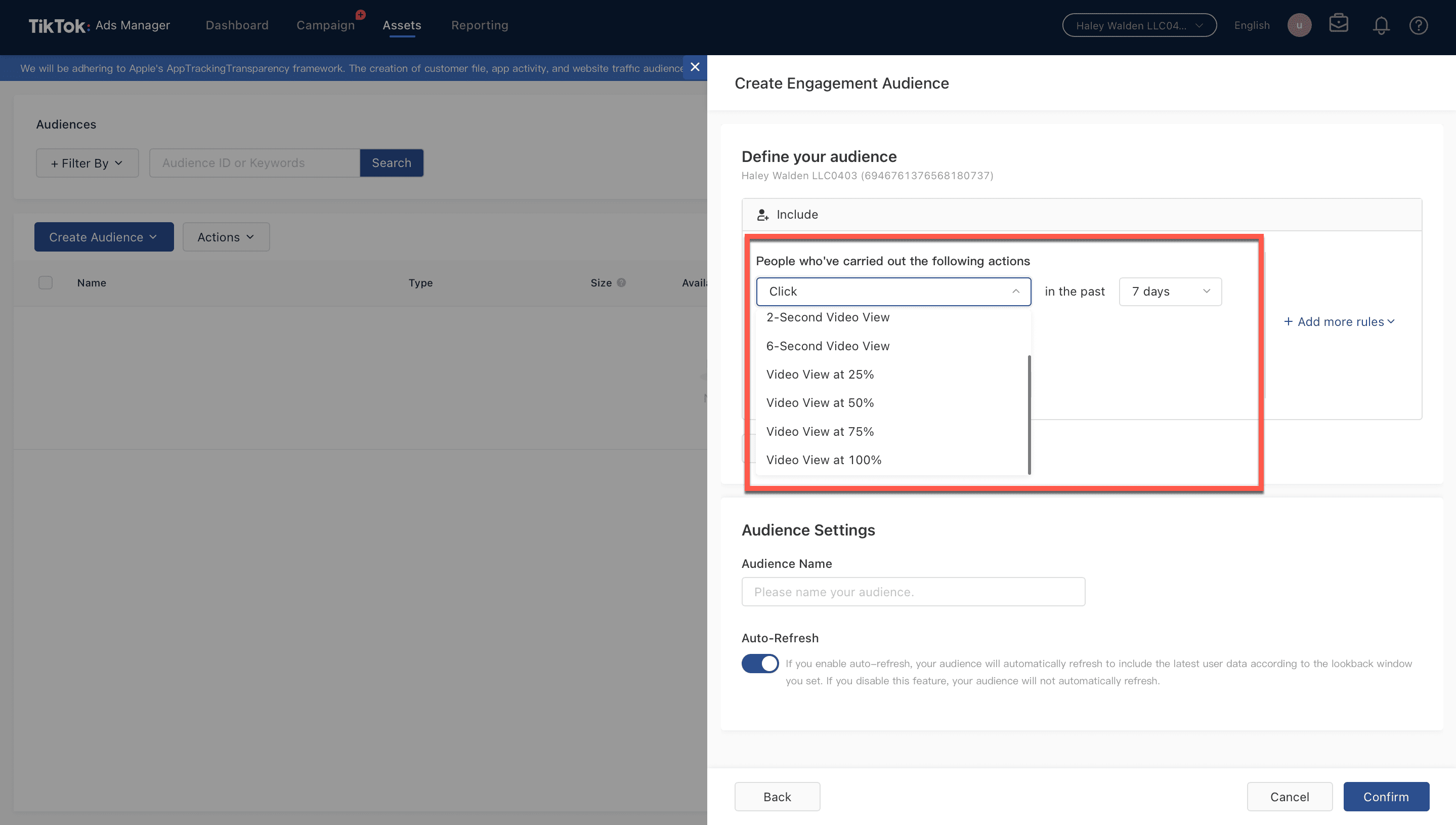Image resolution: width=1456 pixels, height=825 pixels.
Task: Expand the Haley Walden LLC account selector
Action: 1139,25
